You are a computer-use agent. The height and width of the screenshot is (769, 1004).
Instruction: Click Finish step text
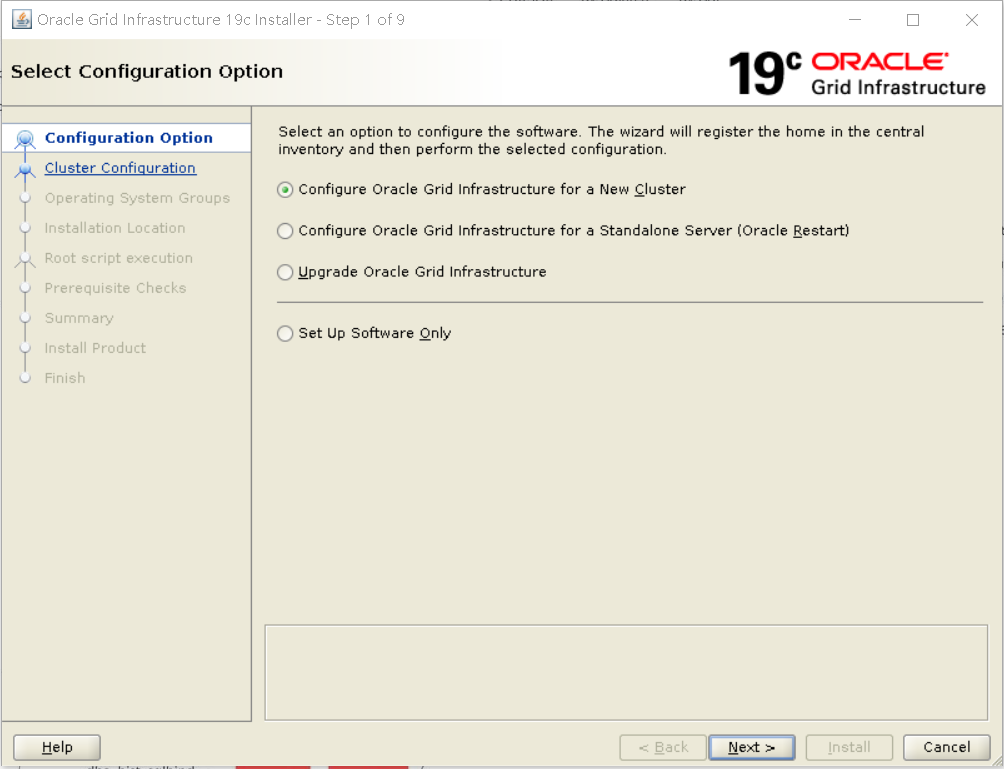click(x=65, y=378)
